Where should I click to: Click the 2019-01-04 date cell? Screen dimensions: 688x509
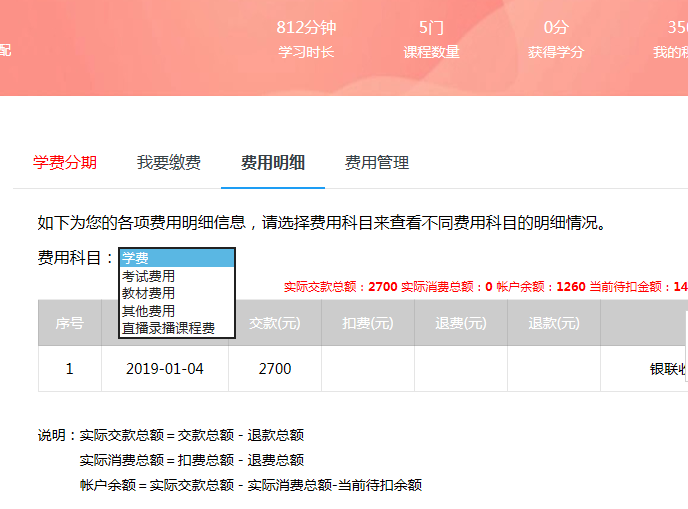tap(165, 369)
